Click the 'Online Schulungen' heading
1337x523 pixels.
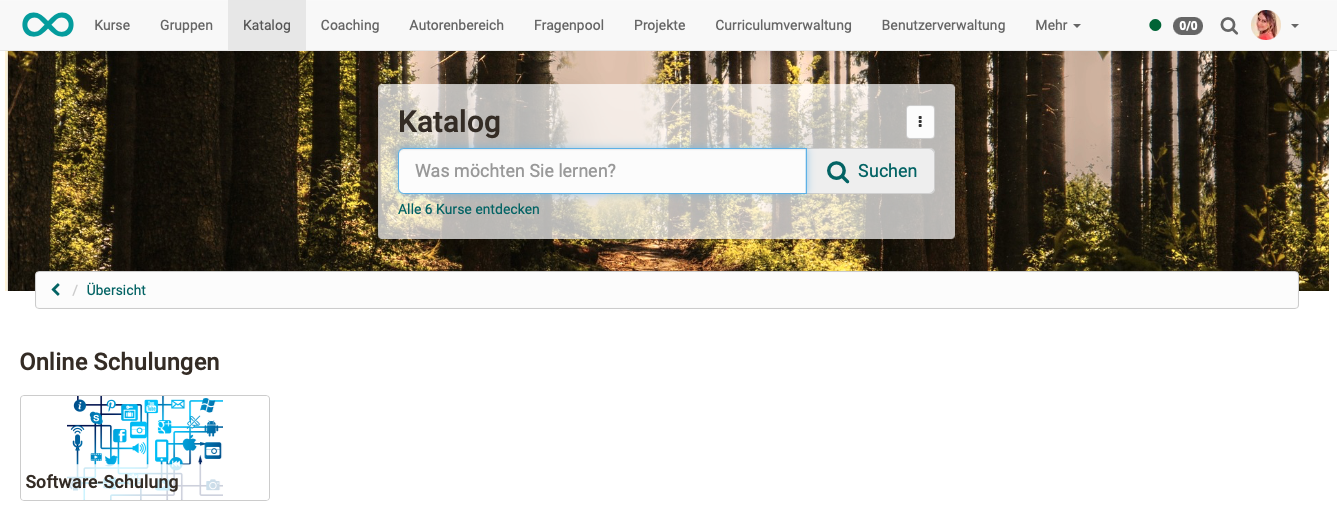(x=120, y=361)
